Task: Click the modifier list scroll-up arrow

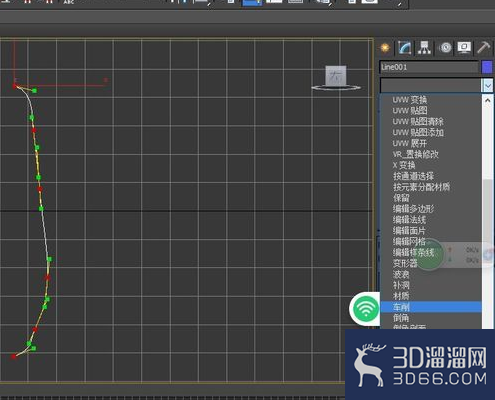Action: (x=488, y=100)
